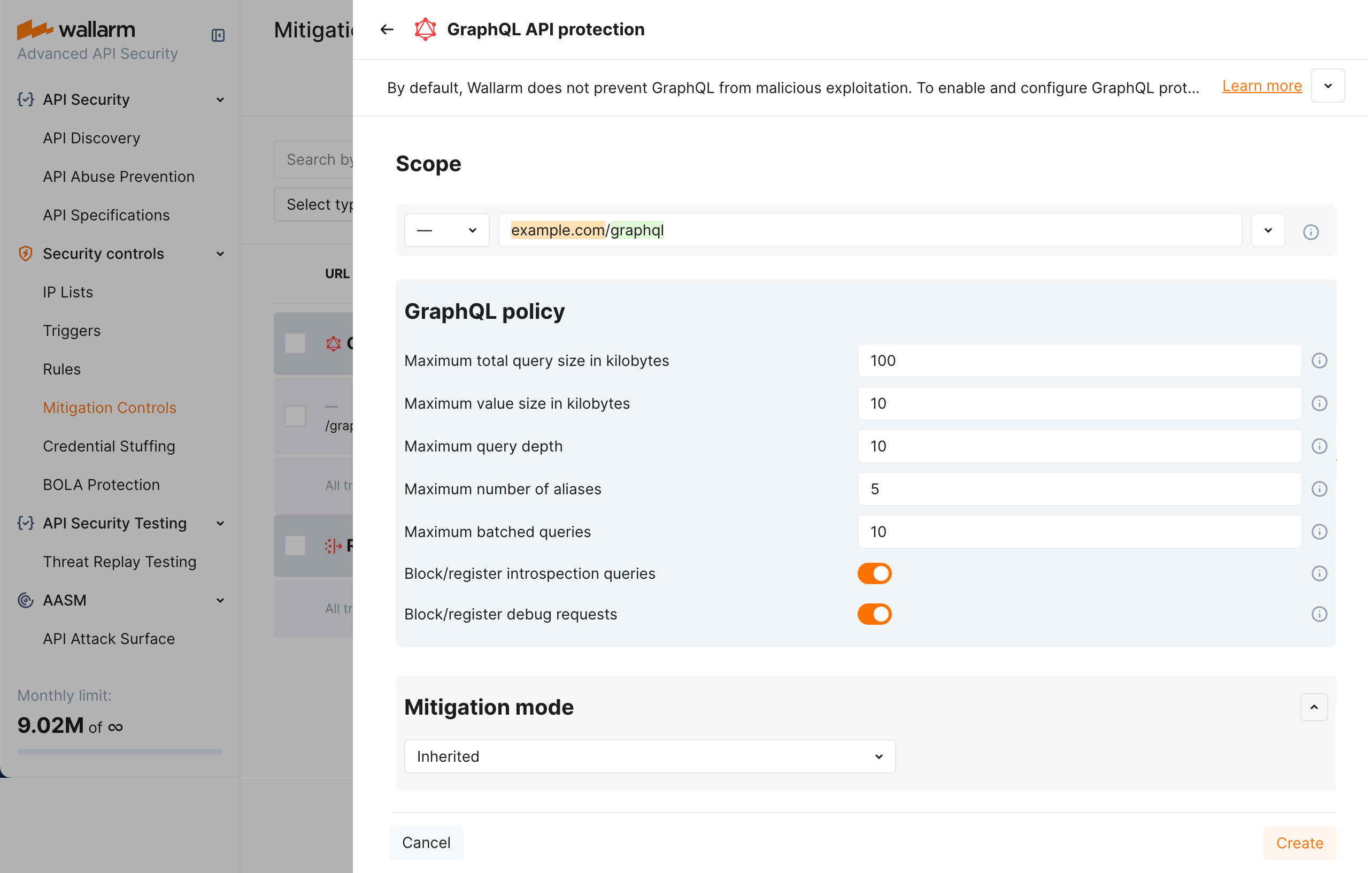Click the back arrow beside GraphQL API protection
This screenshot has width=1372, height=873.
point(386,29)
